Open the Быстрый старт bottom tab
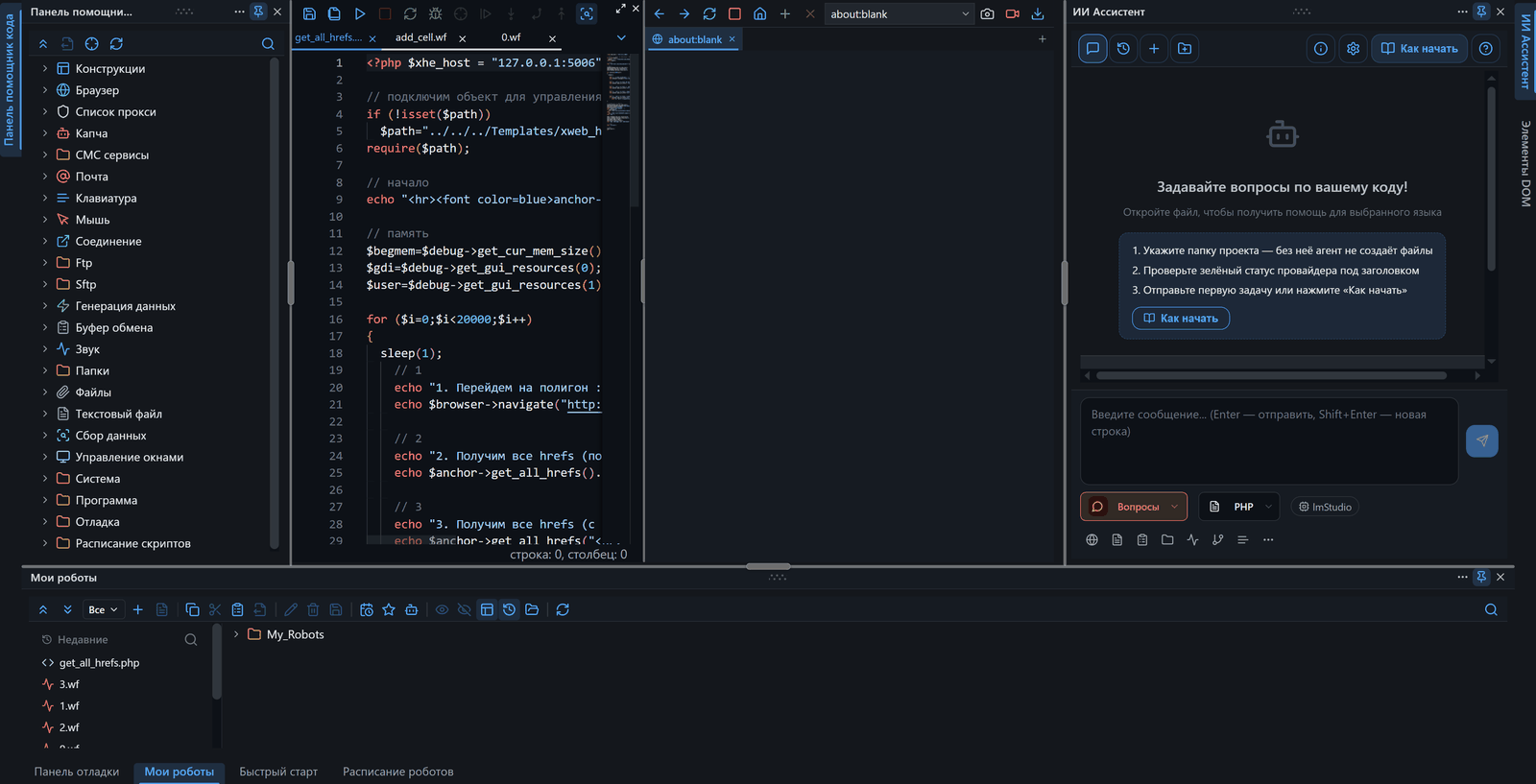 [x=278, y=772]
